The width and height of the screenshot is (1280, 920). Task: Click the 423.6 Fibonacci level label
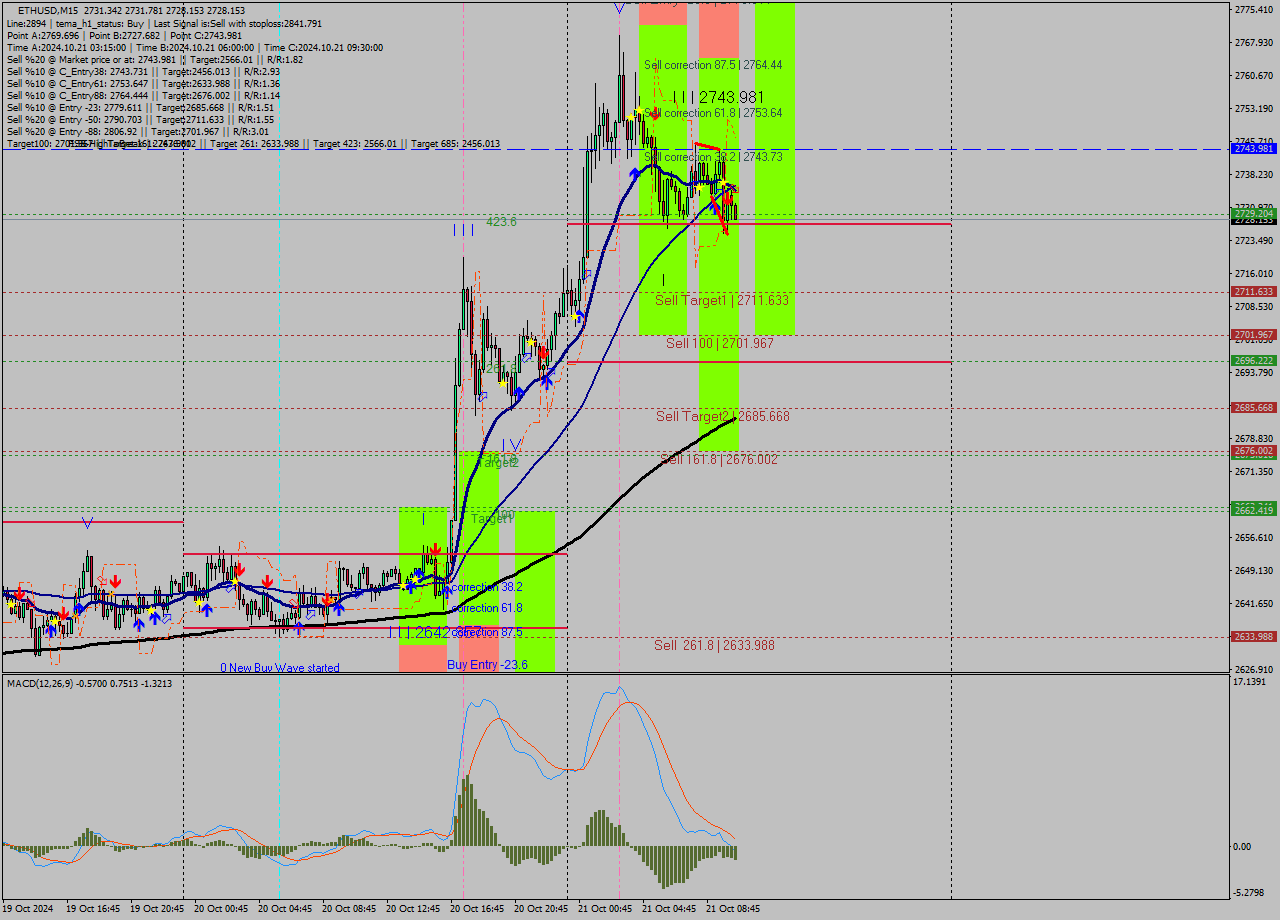[502, 222]
